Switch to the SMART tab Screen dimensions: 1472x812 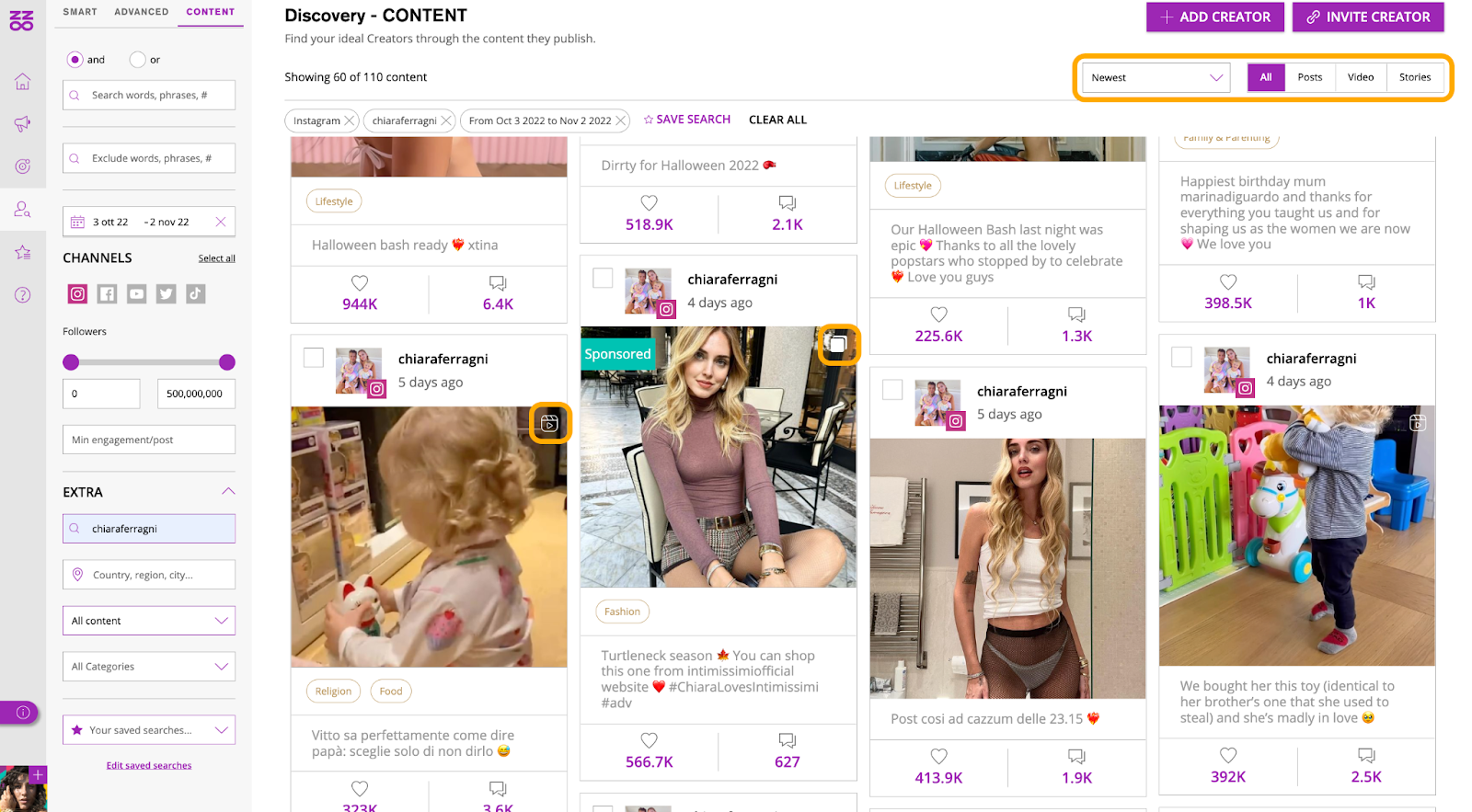pos(80,12)
